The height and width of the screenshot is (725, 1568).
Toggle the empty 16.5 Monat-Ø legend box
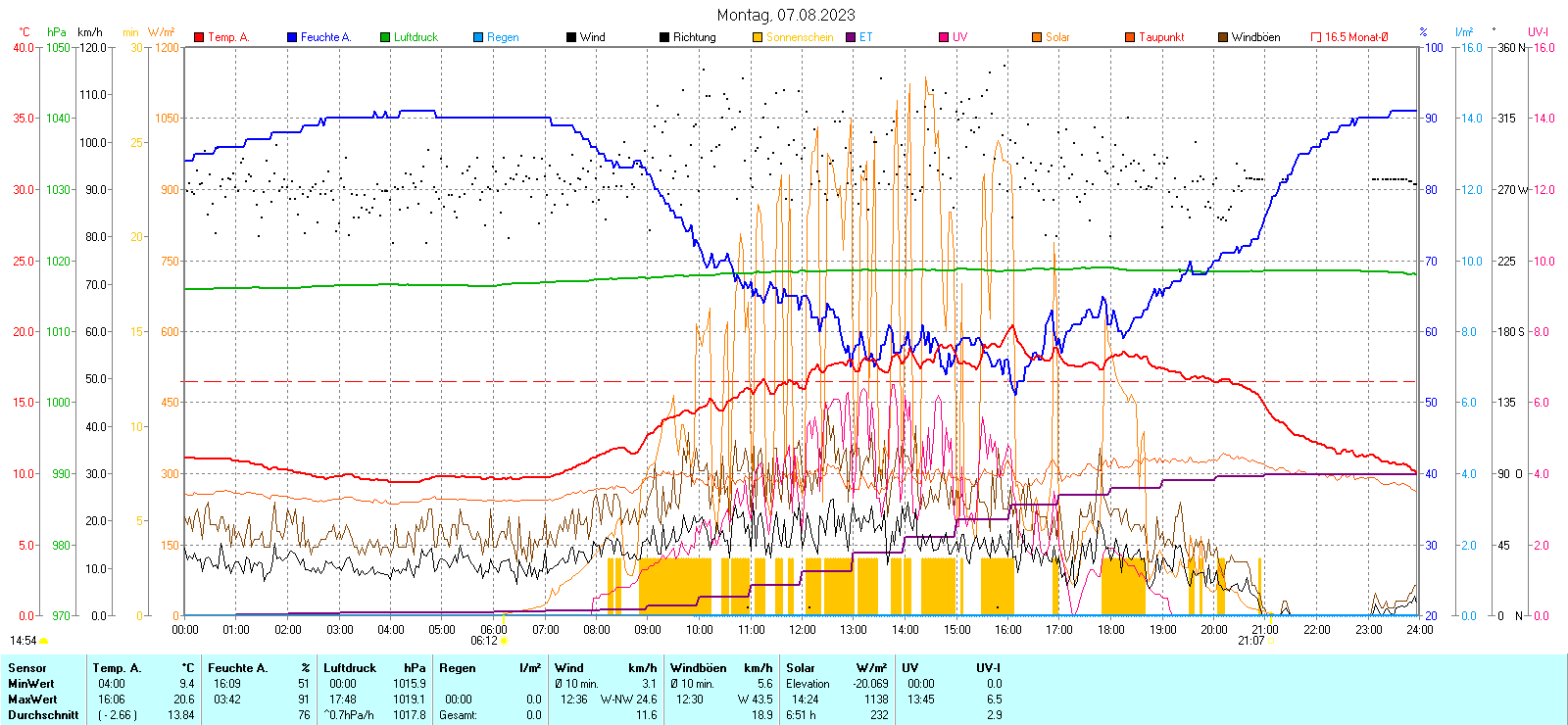(x=1316, y=37)
